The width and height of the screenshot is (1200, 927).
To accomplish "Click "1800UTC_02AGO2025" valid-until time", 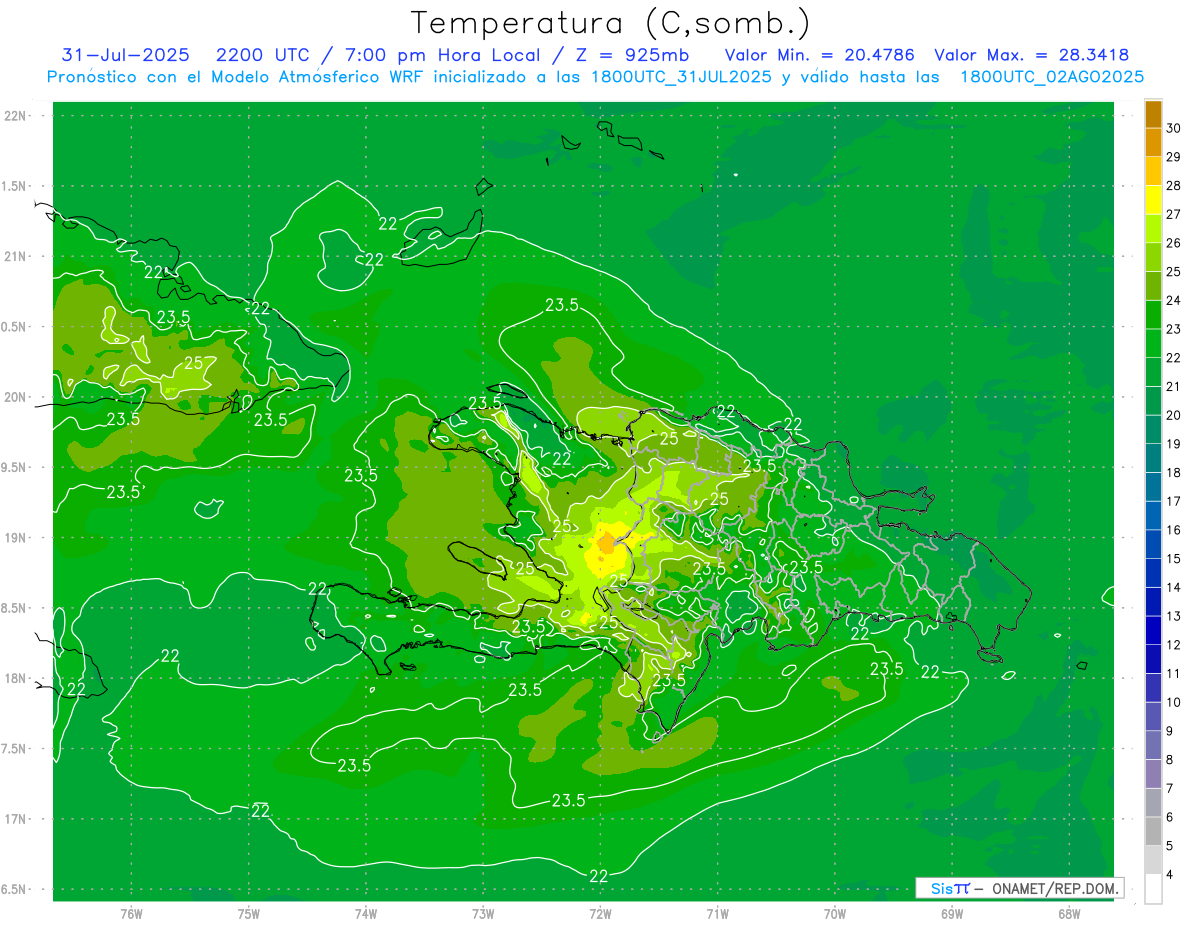I will tap(1052, 77).
